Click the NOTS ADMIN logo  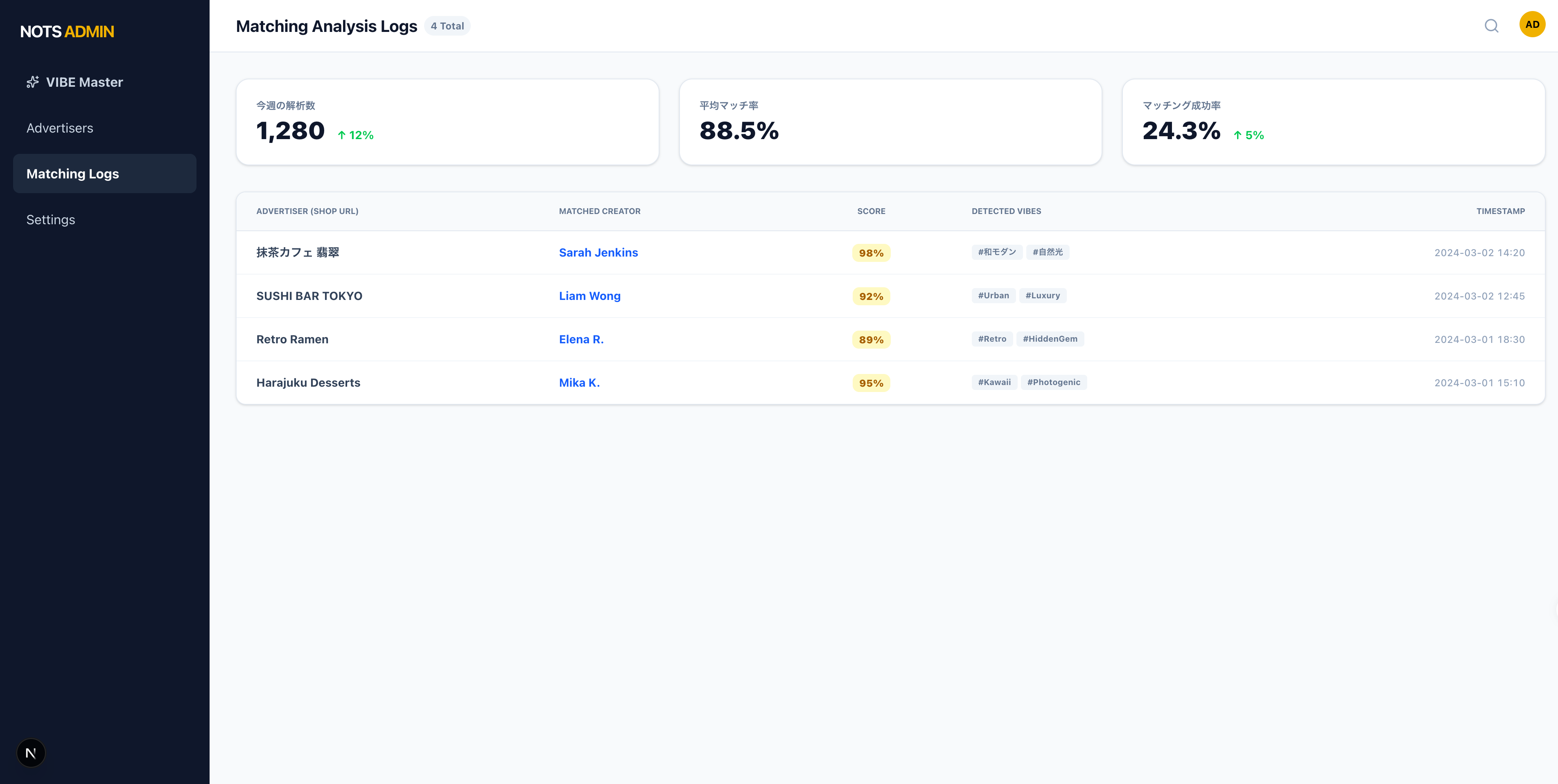(67, 32)
